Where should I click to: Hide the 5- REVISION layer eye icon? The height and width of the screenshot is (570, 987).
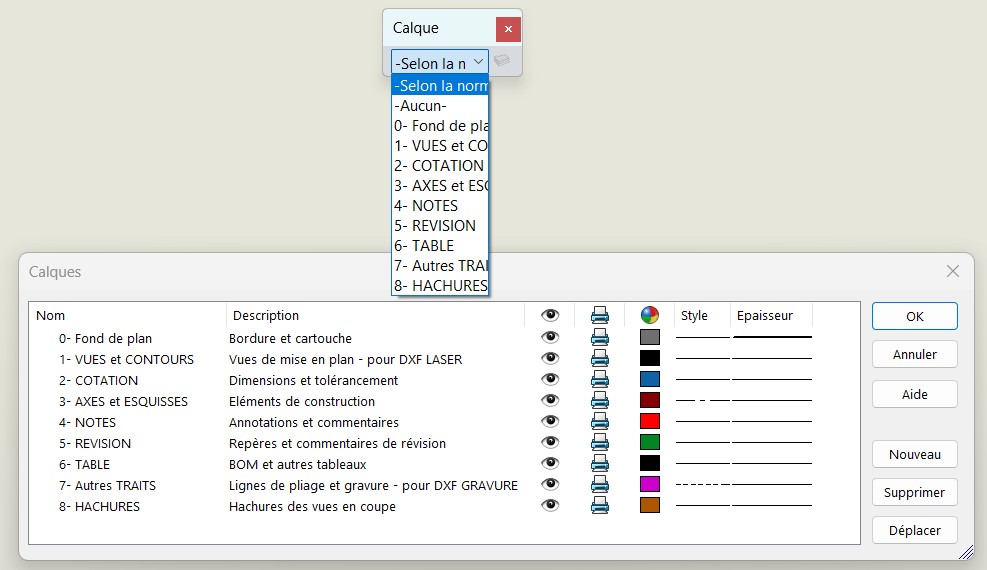[550, 443]
